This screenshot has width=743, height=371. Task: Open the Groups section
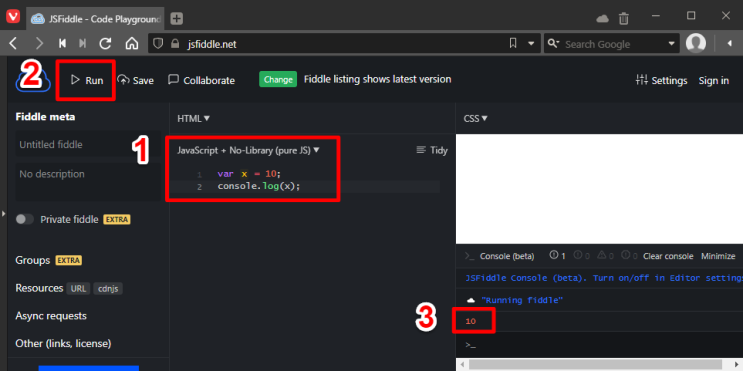pos(33,260)
